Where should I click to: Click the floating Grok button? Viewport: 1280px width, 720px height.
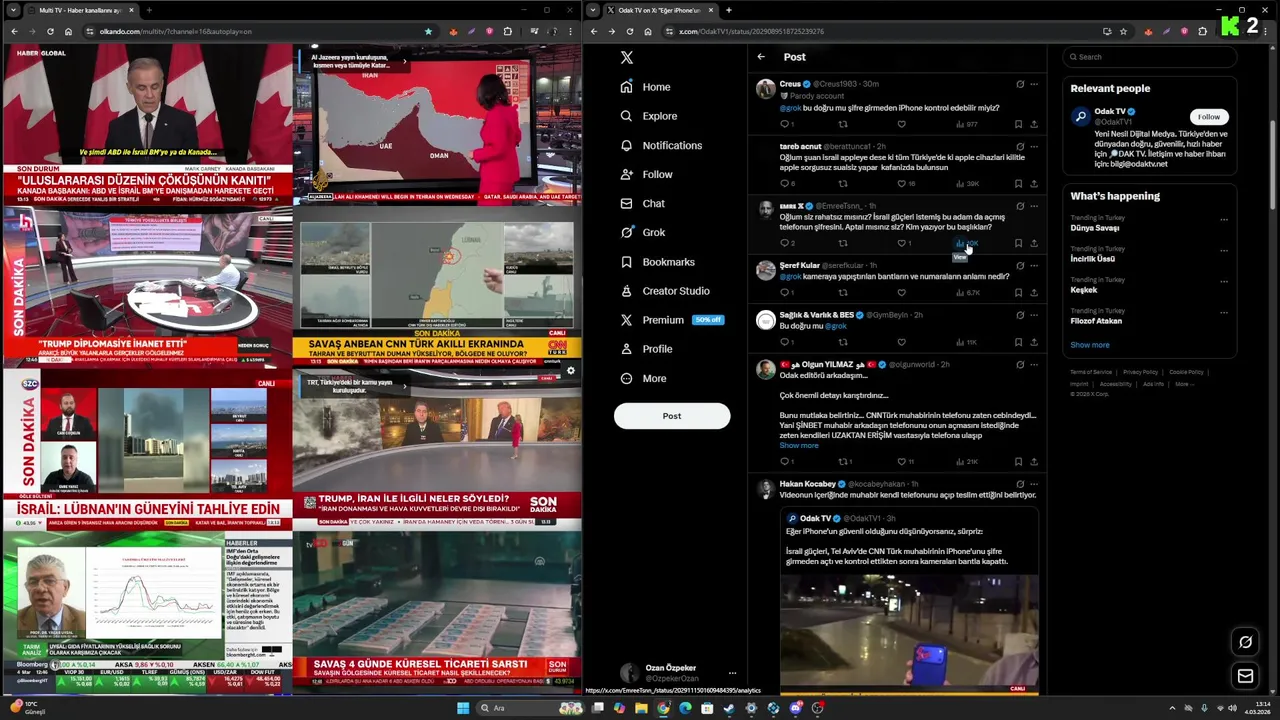click(x=1245, y=642)
